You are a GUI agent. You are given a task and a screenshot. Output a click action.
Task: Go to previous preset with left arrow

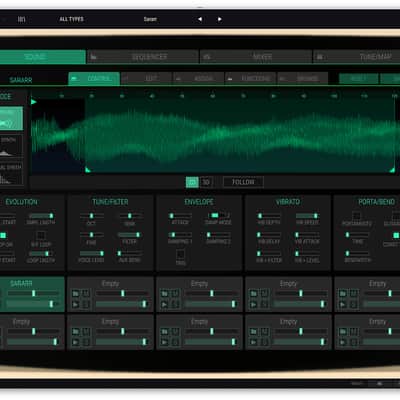[200, 19]
